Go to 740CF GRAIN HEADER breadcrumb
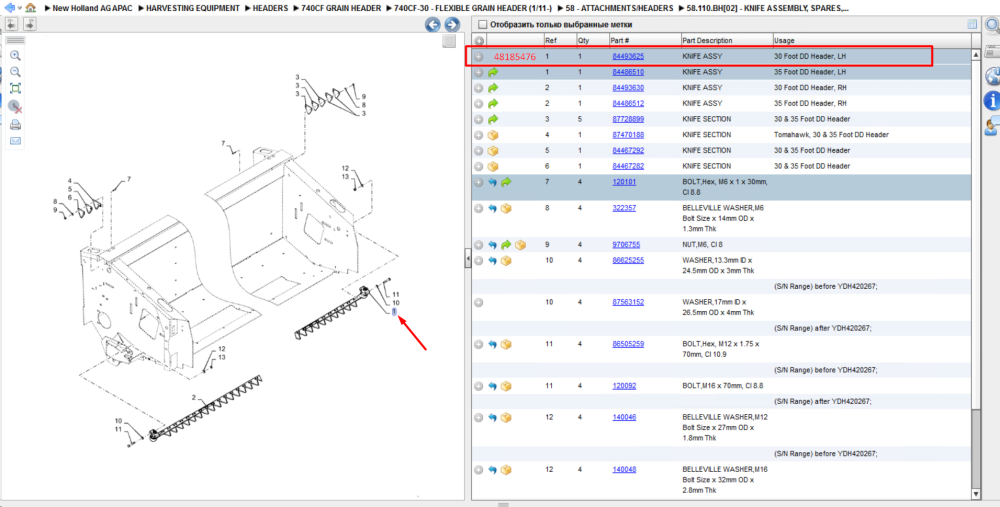 pos(341,8)
